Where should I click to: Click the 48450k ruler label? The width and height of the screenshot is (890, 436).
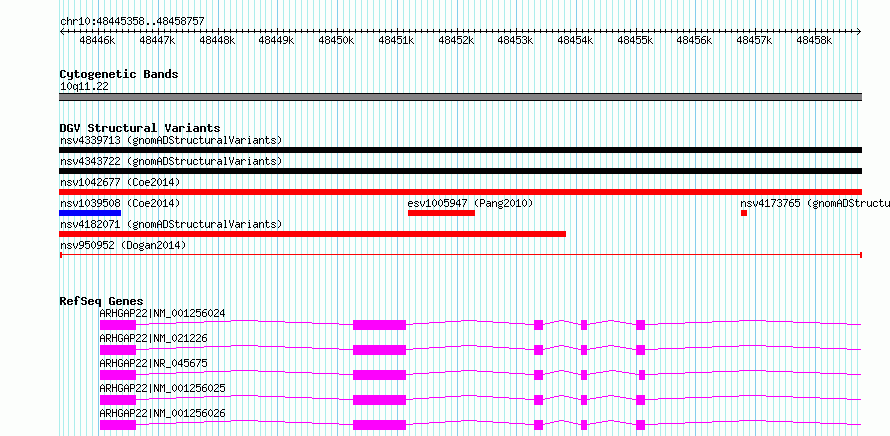click(337, 40)
